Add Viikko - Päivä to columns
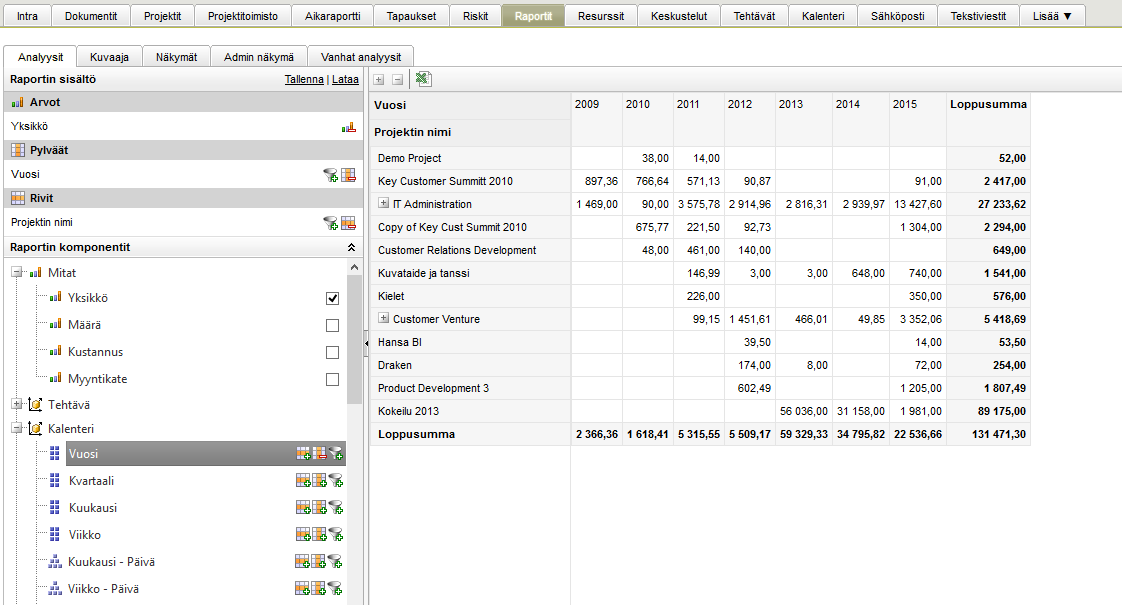This screenshot has width=1122, height=605. coord(318,589)
